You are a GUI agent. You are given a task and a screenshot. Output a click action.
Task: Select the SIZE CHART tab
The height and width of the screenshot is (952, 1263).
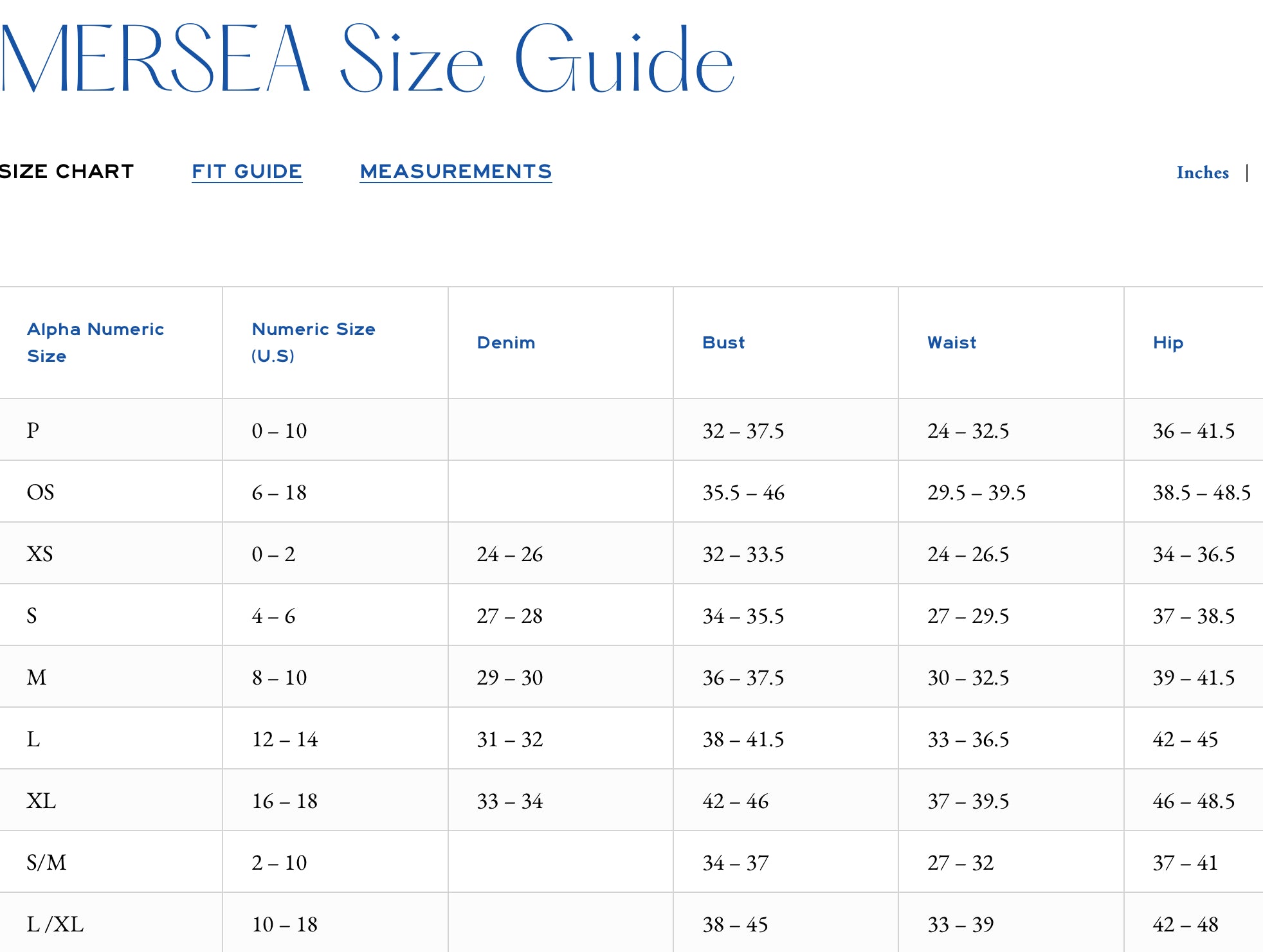(x=67, y=172)
